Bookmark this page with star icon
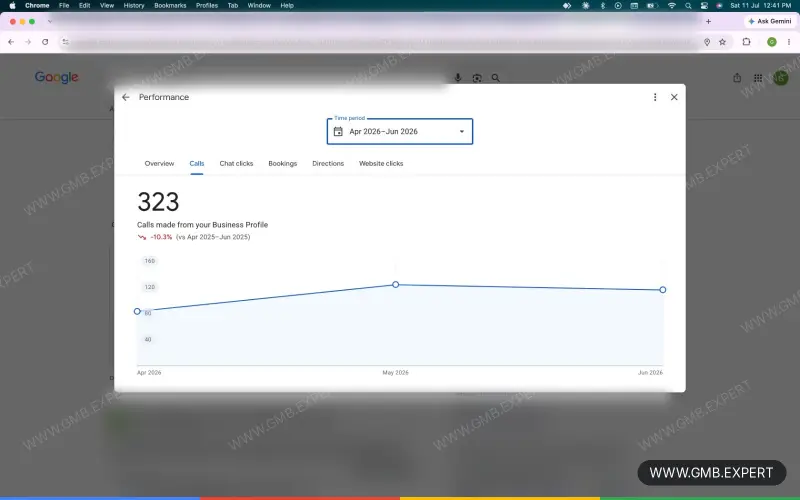The width and height of the screenshot is (800, 500). click(x=722, y=42)
